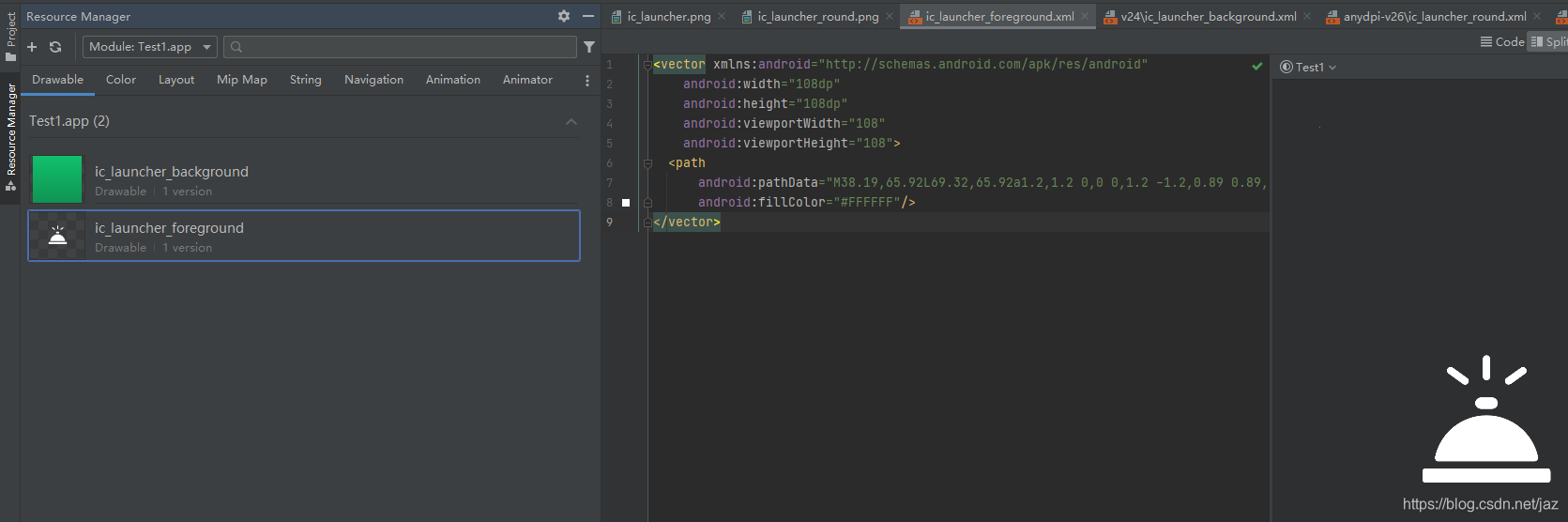Image resolution: width=1568 pixels, height=522 pixels.
Task: Switch to the Animator tab
Action: (x=527, y=80)
